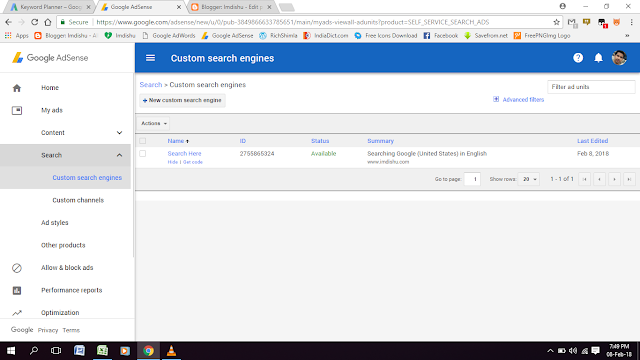Open Excel from the taskbar
This screenshot has width=640, height=360.
[102, 351]
